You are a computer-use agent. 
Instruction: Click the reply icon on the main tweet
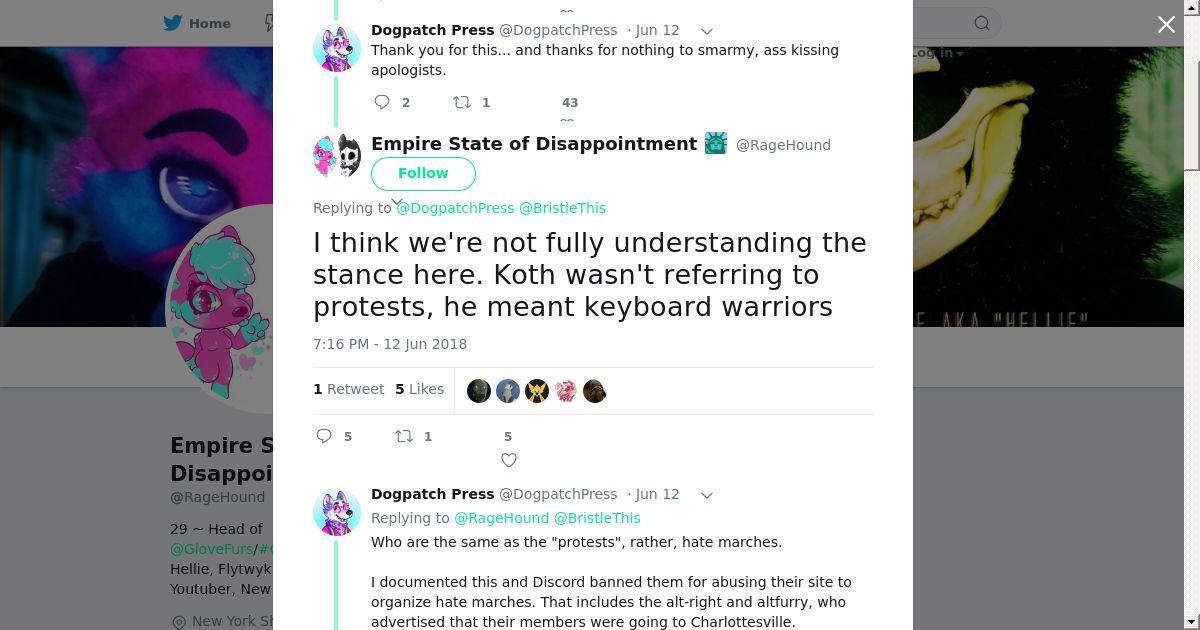324,436
